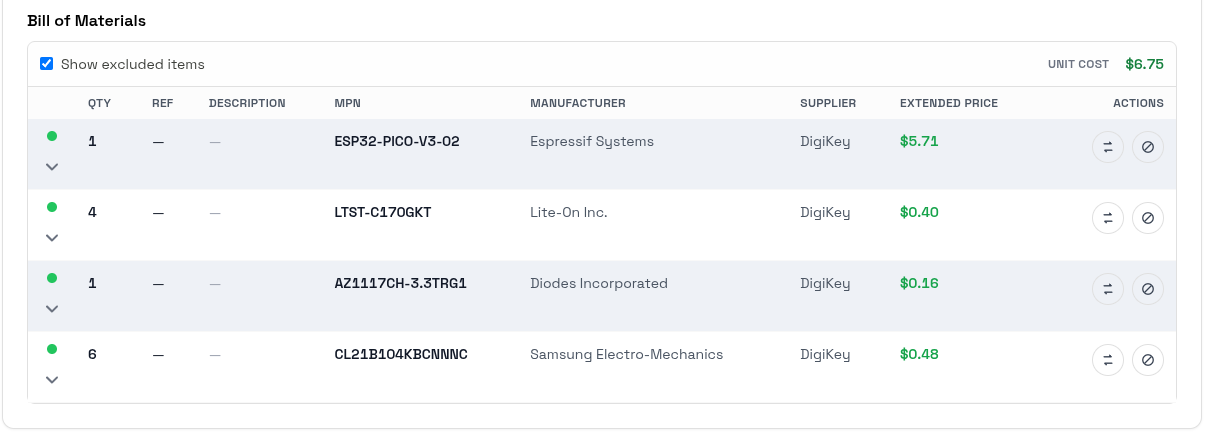Click the Extended Price column header

coord(948,103)
